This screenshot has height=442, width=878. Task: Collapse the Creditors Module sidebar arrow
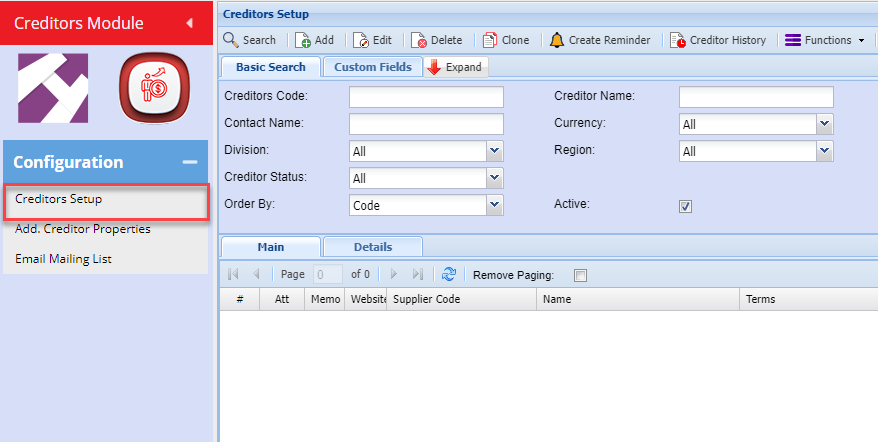pyautogui.click(x=189, y=23)
